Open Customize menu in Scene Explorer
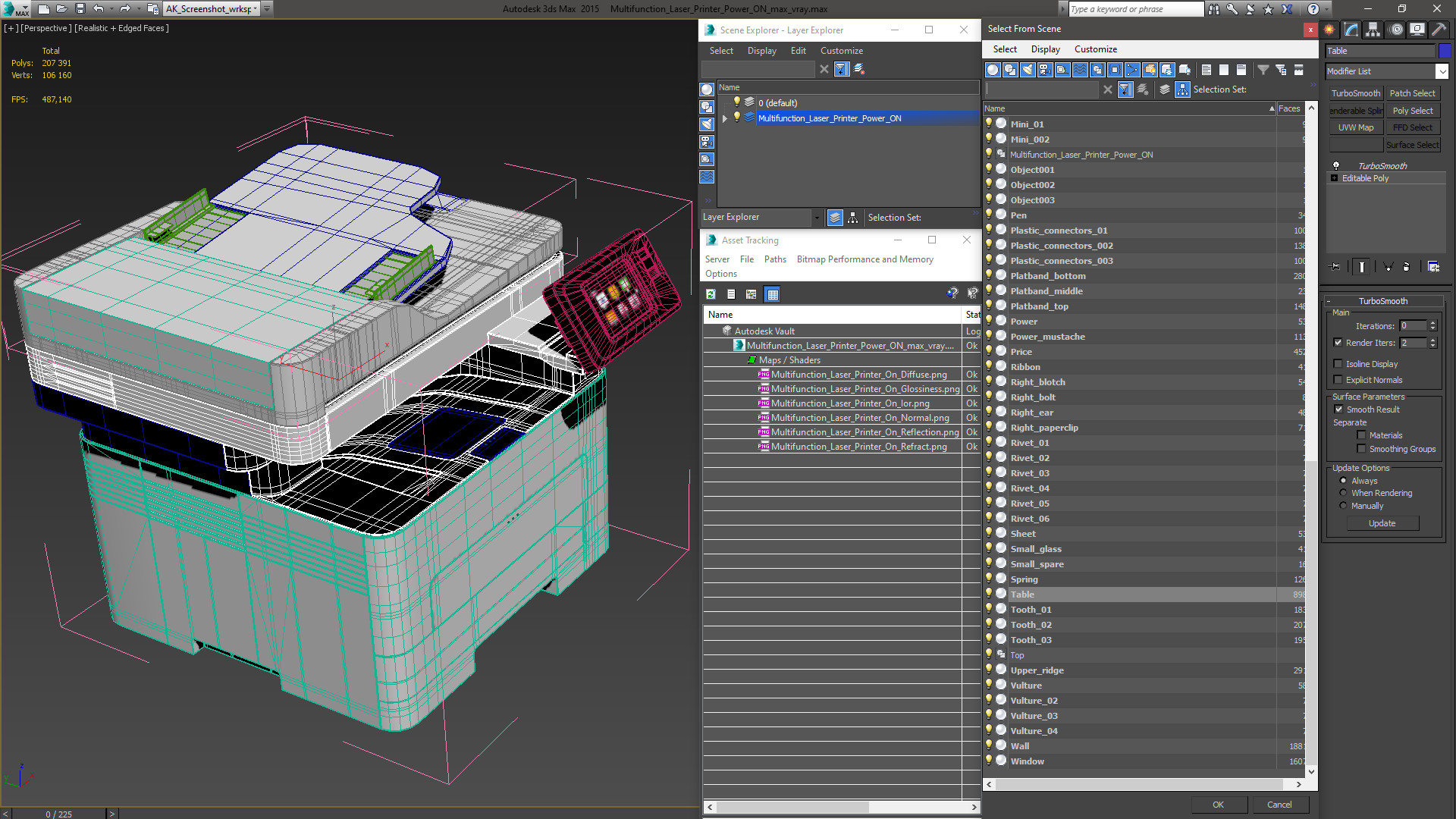This screenshot has width=1456, height=819. click(x=841, y=51)
